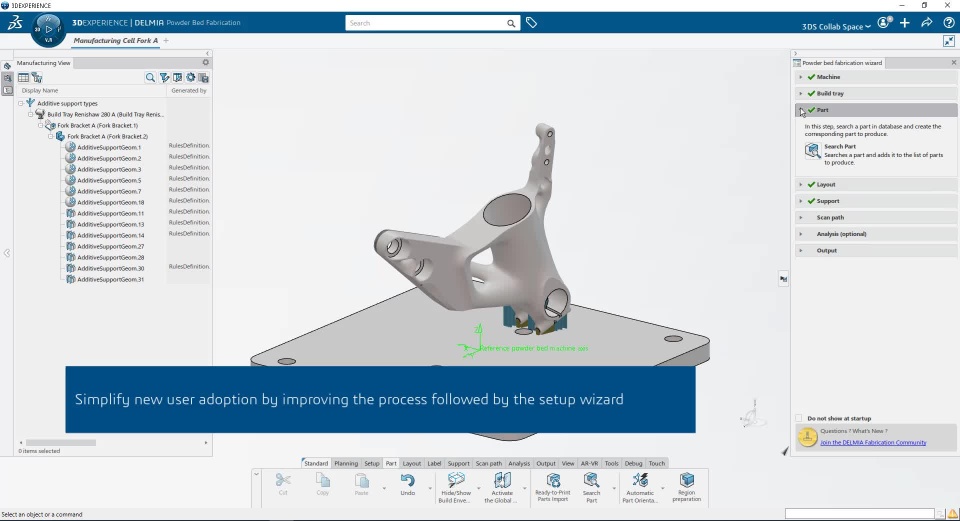Click the save layout icon in Manufacturing View toolbar
Screen dimensions: 960x521
click(x=204, y=78)
